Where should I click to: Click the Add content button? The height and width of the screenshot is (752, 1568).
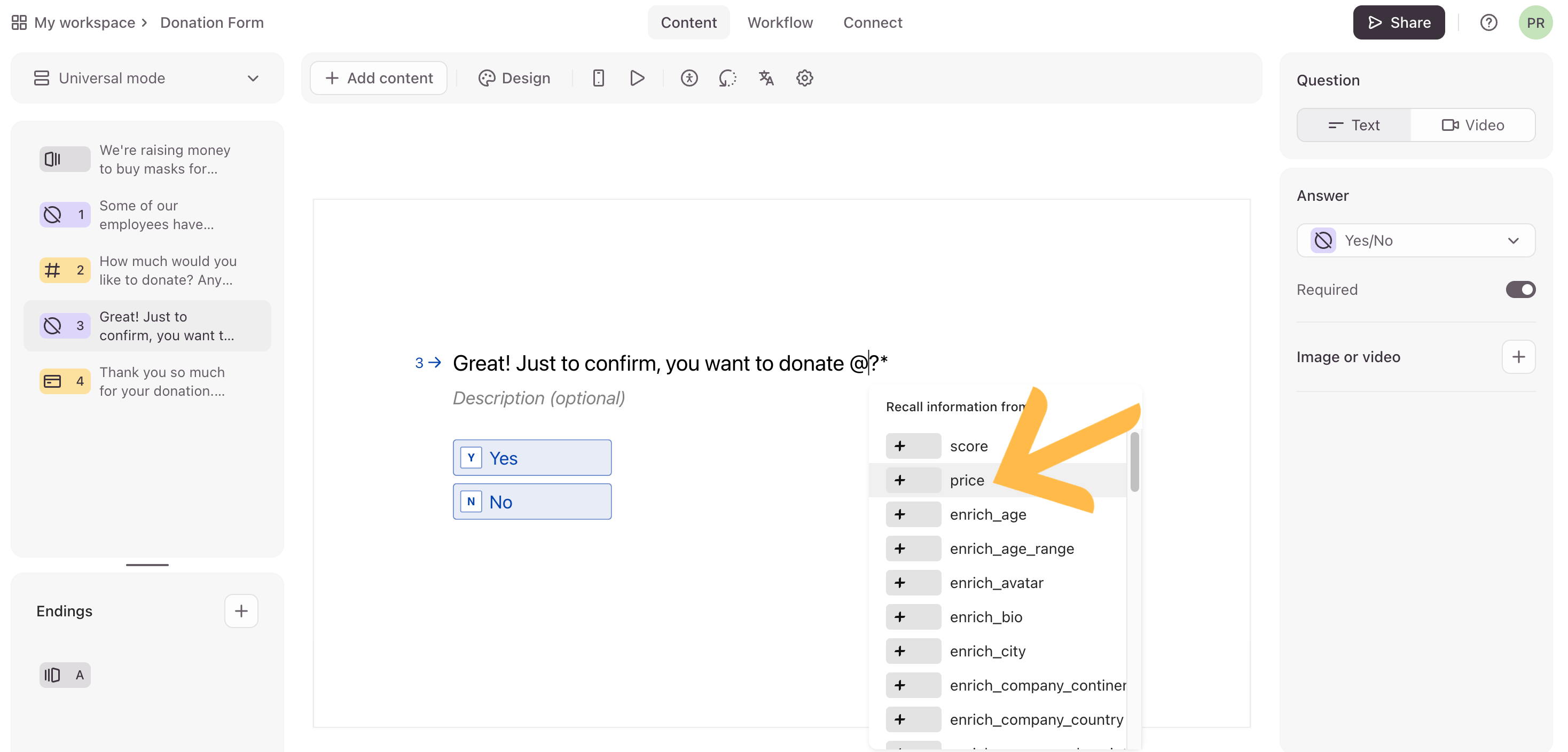379,78
